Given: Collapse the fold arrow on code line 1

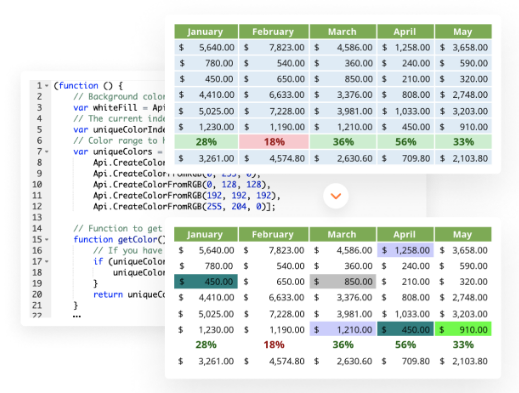Looking at the screenshot, I should pos(47,86).
